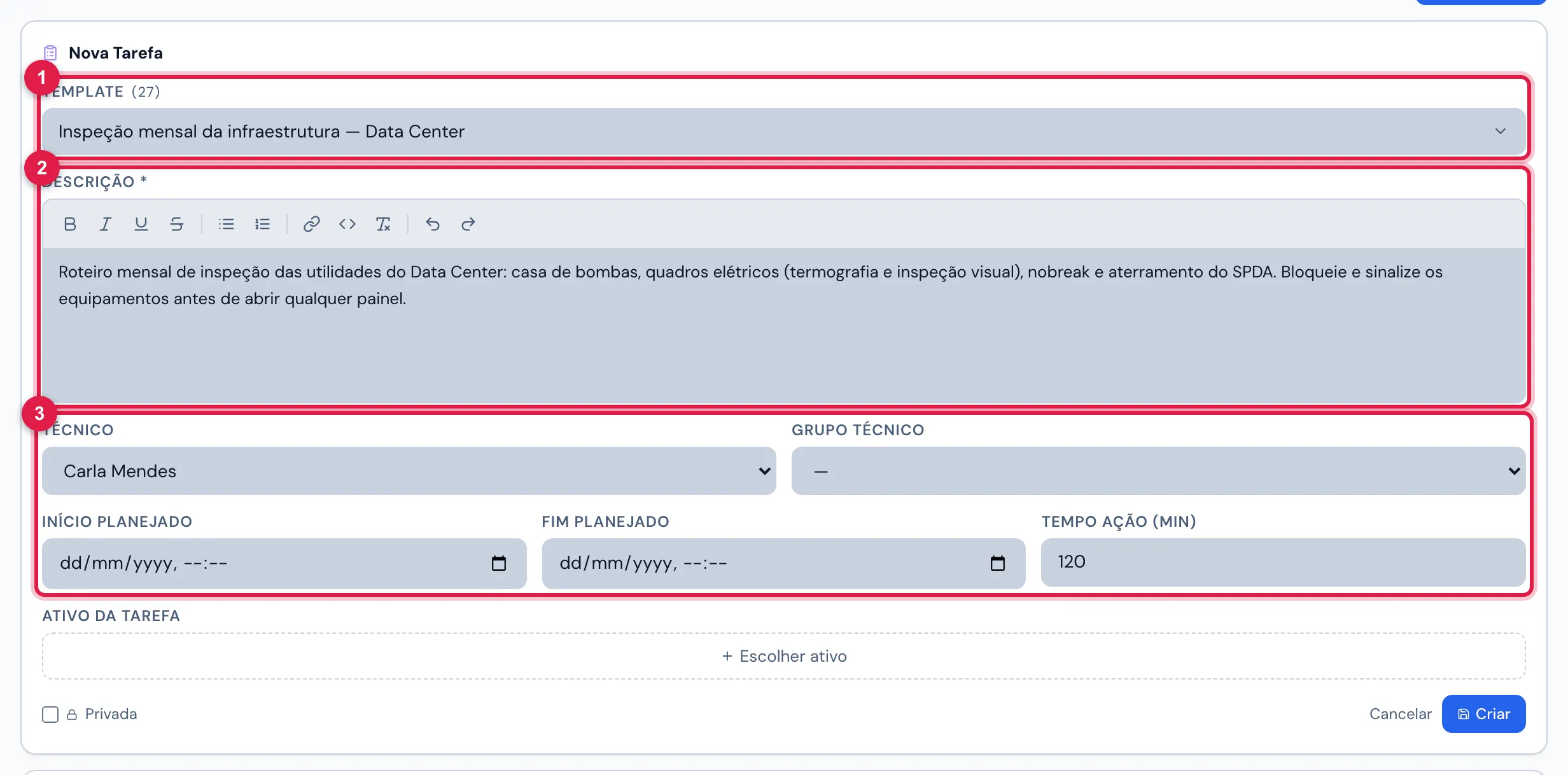
Task: Open calendar picker for Início Planejado
Action: pyautogui.click(x=499, y=563)
